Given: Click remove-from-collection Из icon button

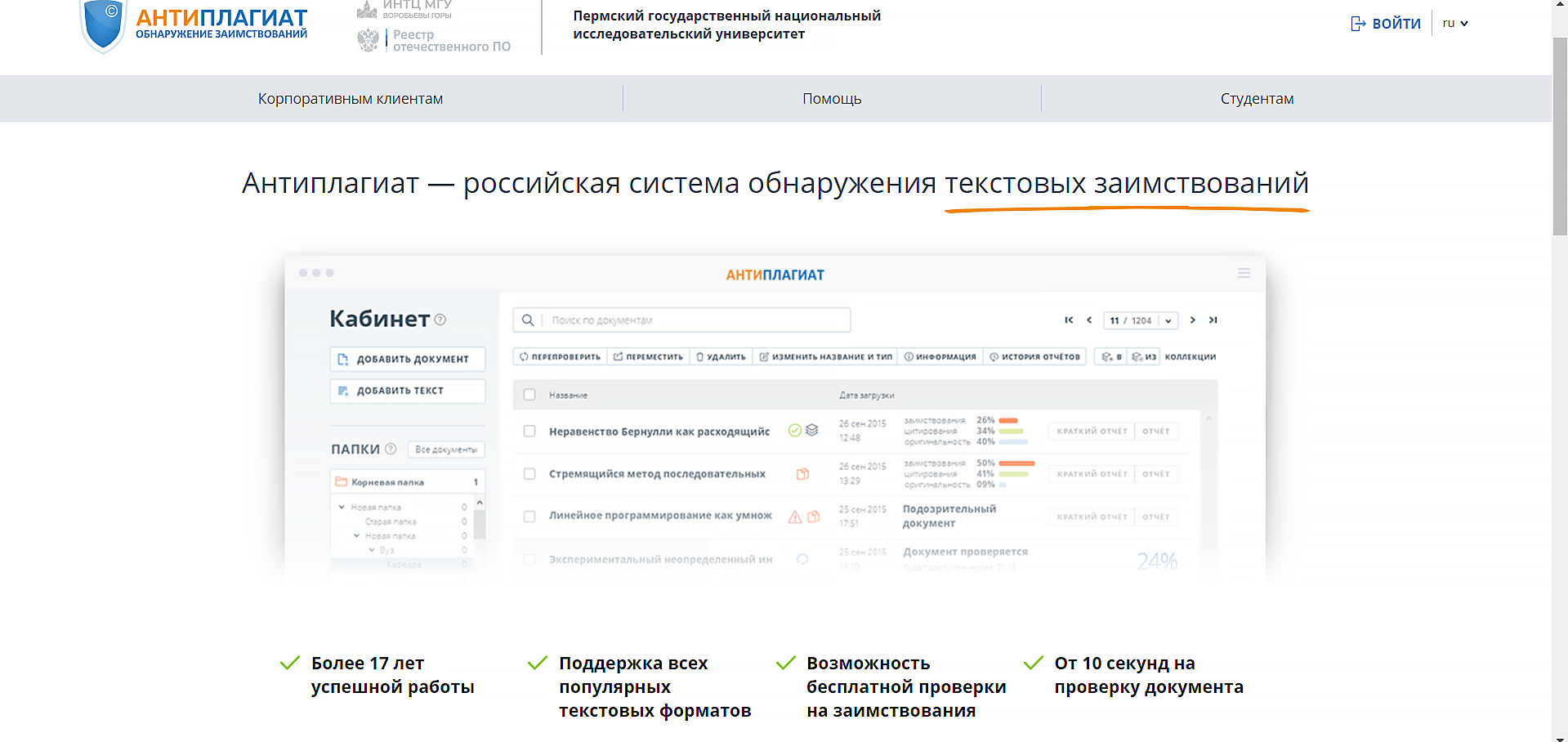Looking at the screenshot, I should tap(1144, 357).
